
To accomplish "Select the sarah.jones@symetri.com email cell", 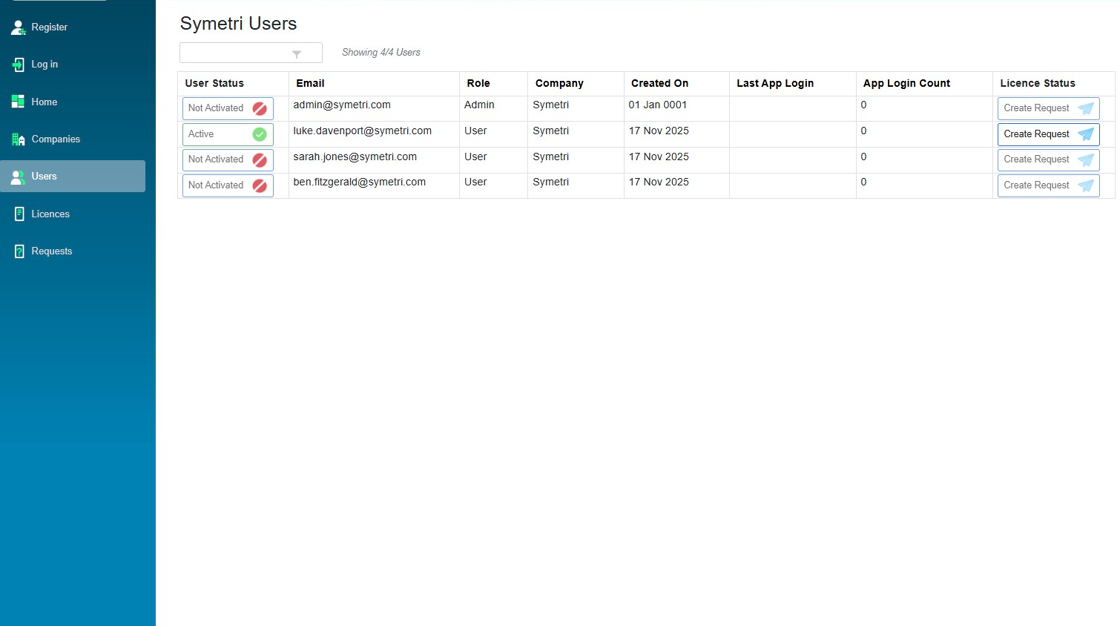I will click(x=355, y=157).
